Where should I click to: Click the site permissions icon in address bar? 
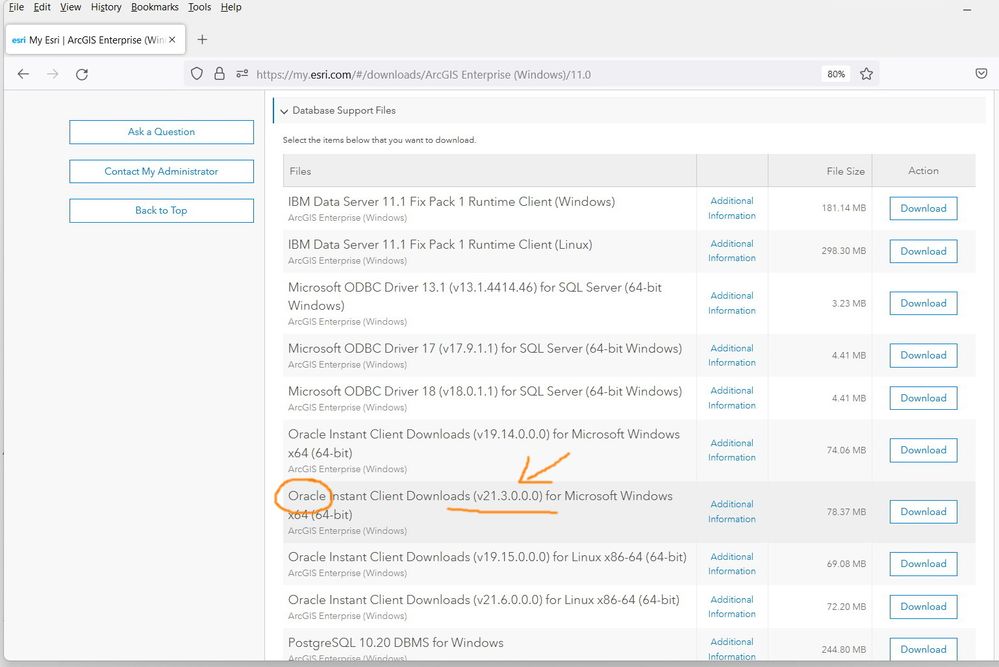[241, 74]
